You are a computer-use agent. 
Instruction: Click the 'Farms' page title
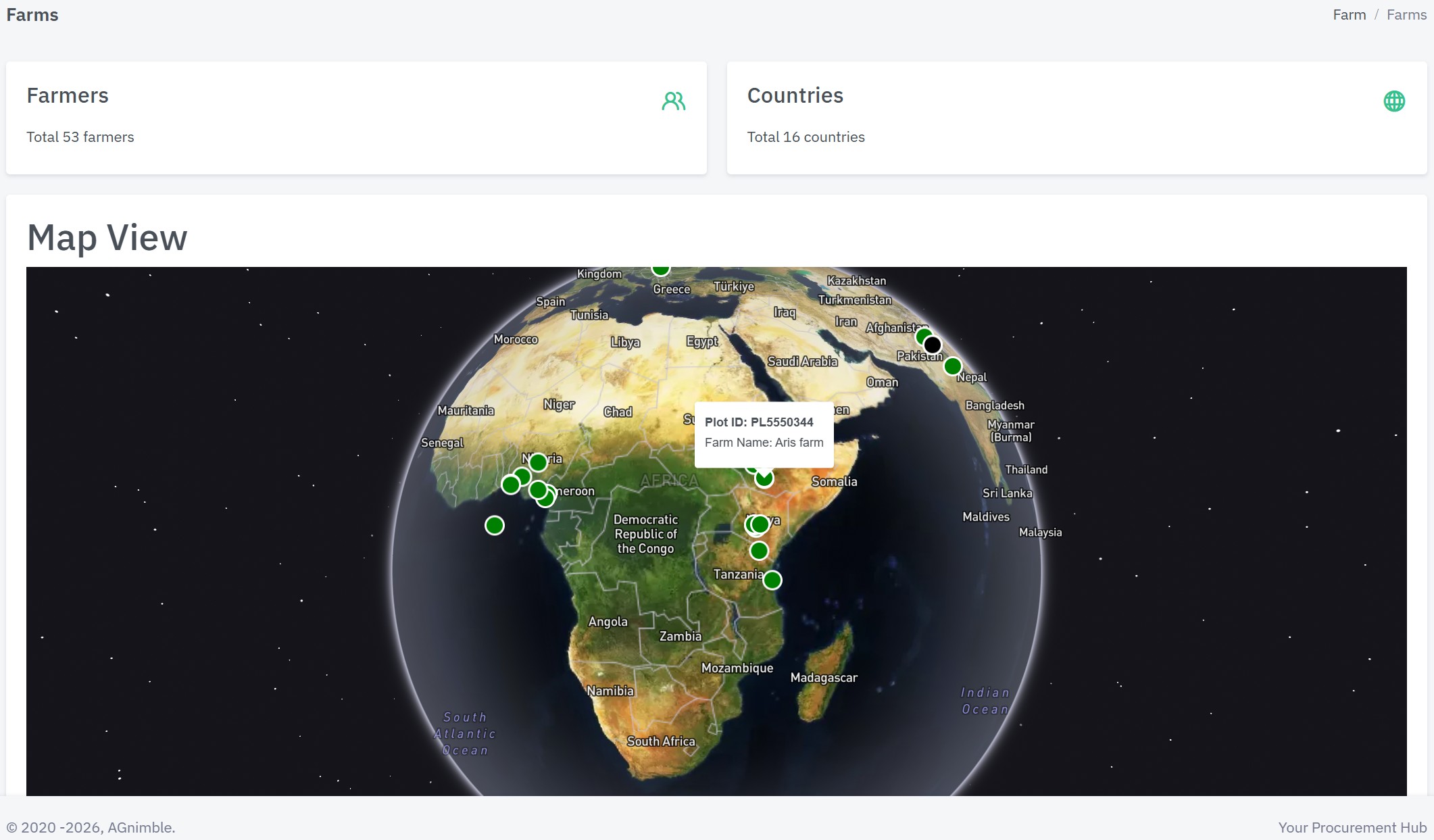pyautogui.click(x=32, y=15)
